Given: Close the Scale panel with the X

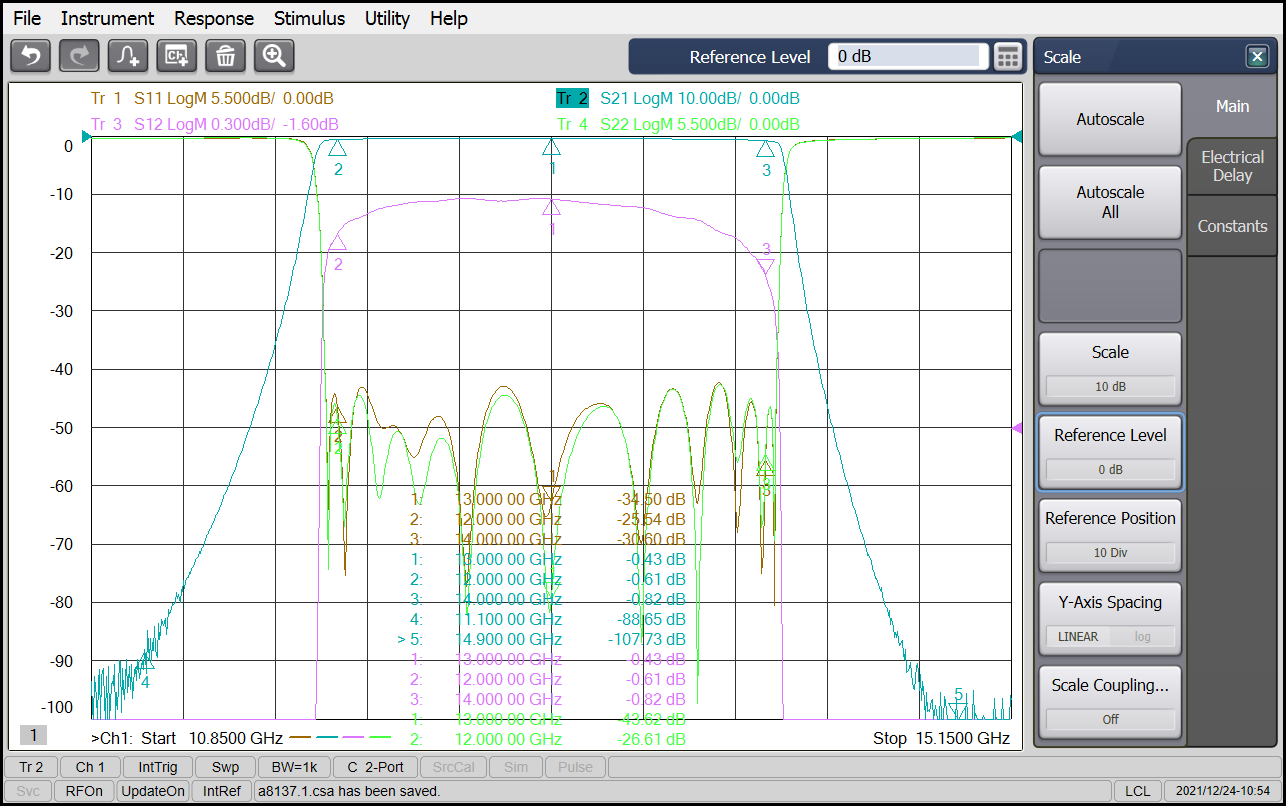Looking at the screenshot, I should point(1257,57).
